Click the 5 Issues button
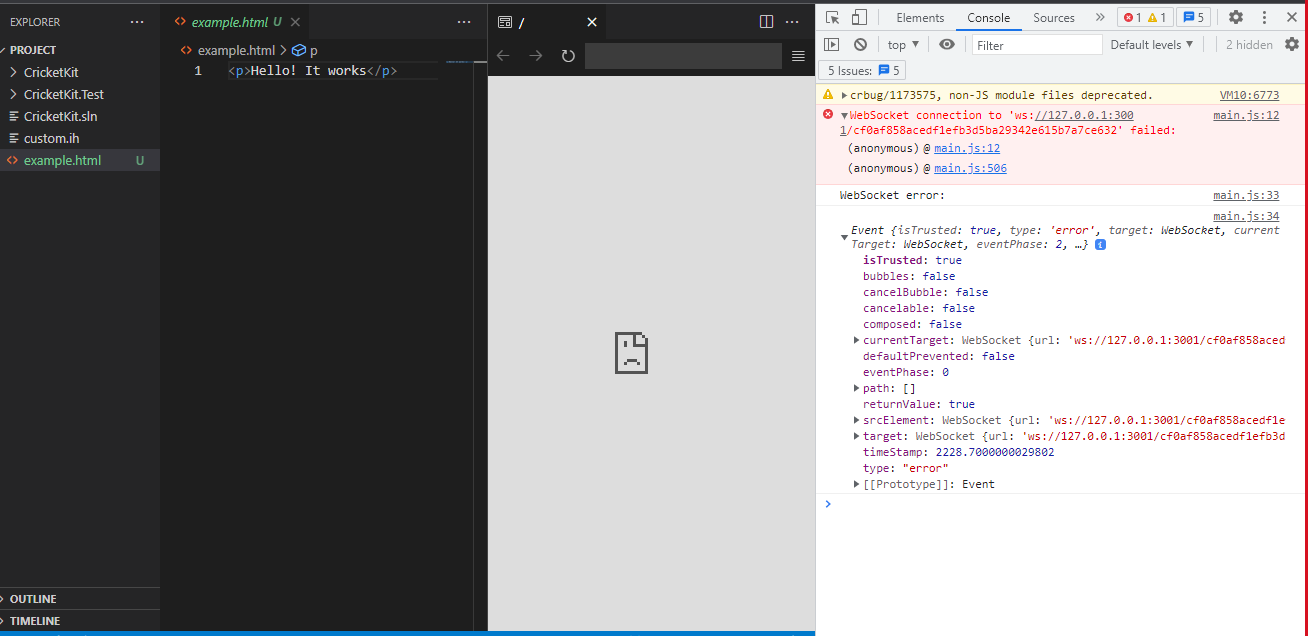 pos(861,70)
